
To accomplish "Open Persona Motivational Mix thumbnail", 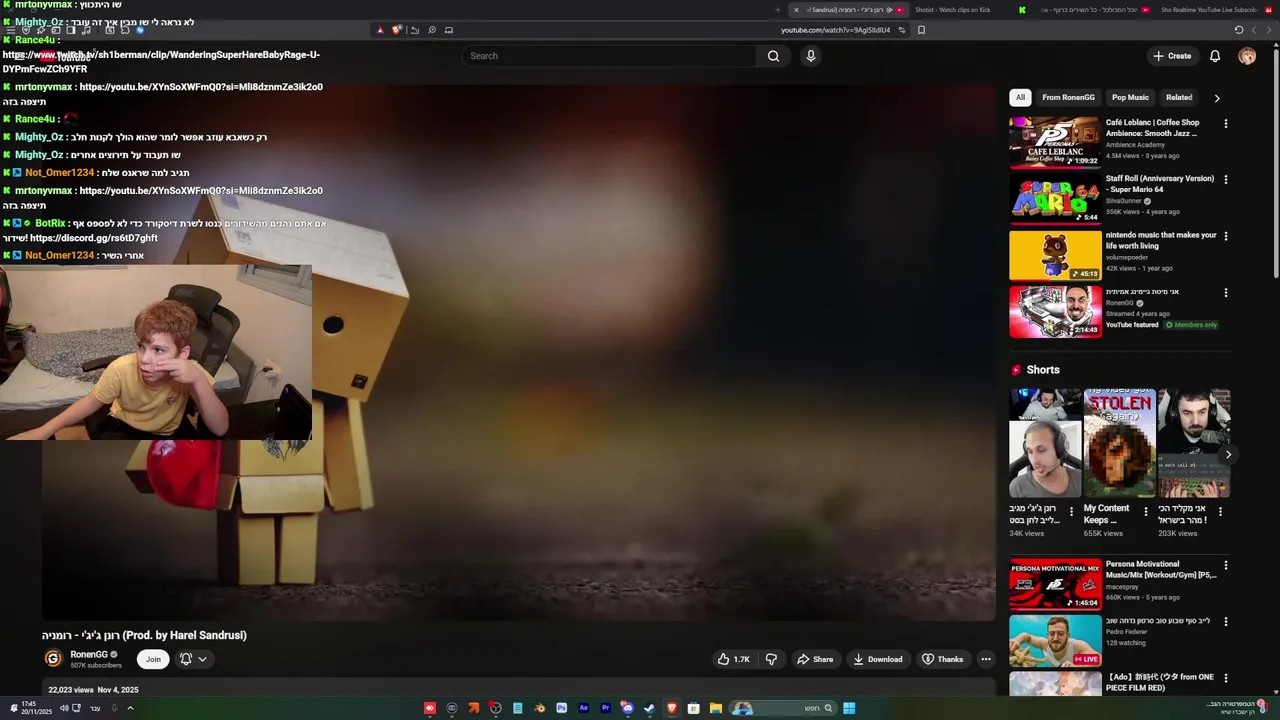I will pos(1055,584).
